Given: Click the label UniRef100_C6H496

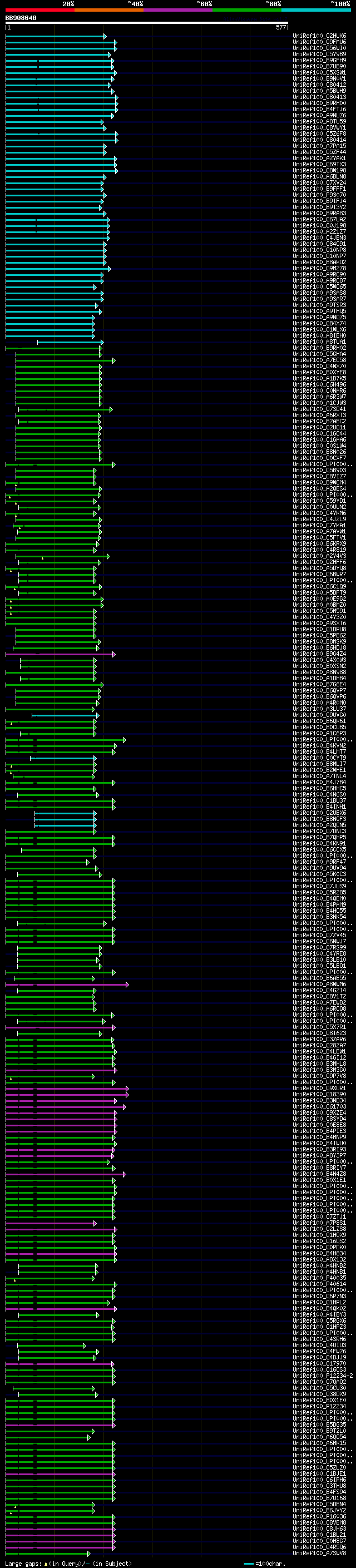Looking at the screenshot, I should click(x=319, y=385).
